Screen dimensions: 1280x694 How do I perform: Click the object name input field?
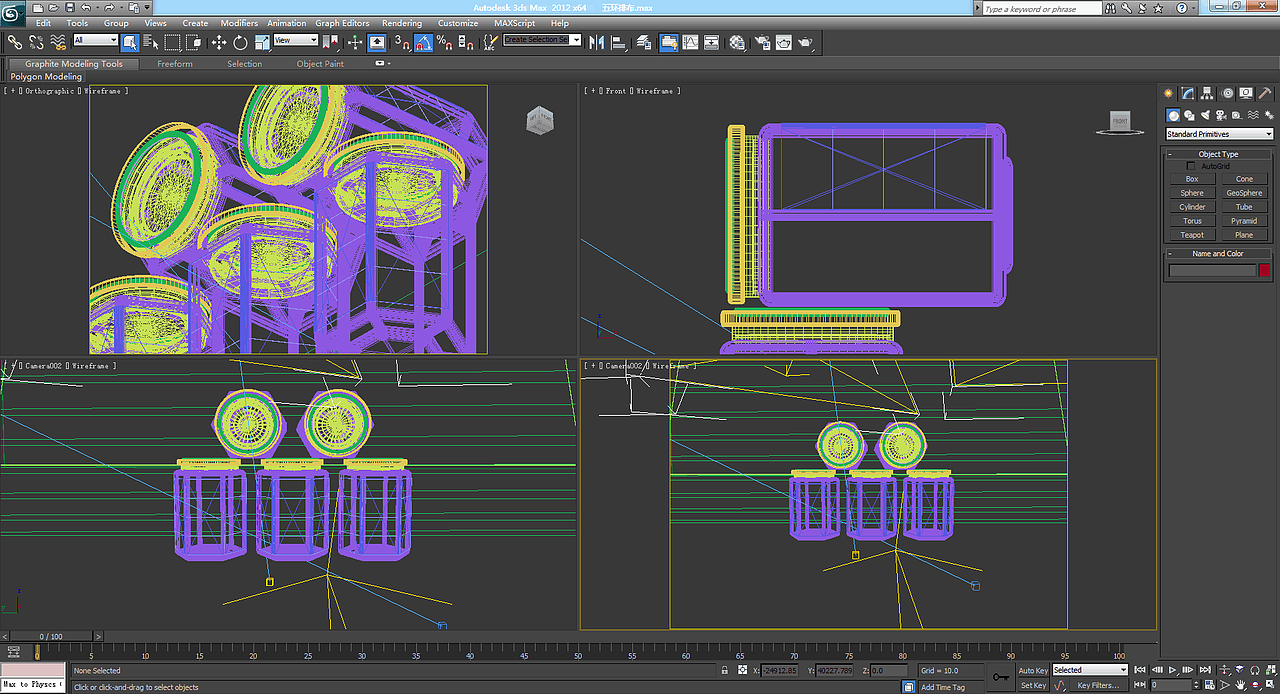pos(1212,270)
